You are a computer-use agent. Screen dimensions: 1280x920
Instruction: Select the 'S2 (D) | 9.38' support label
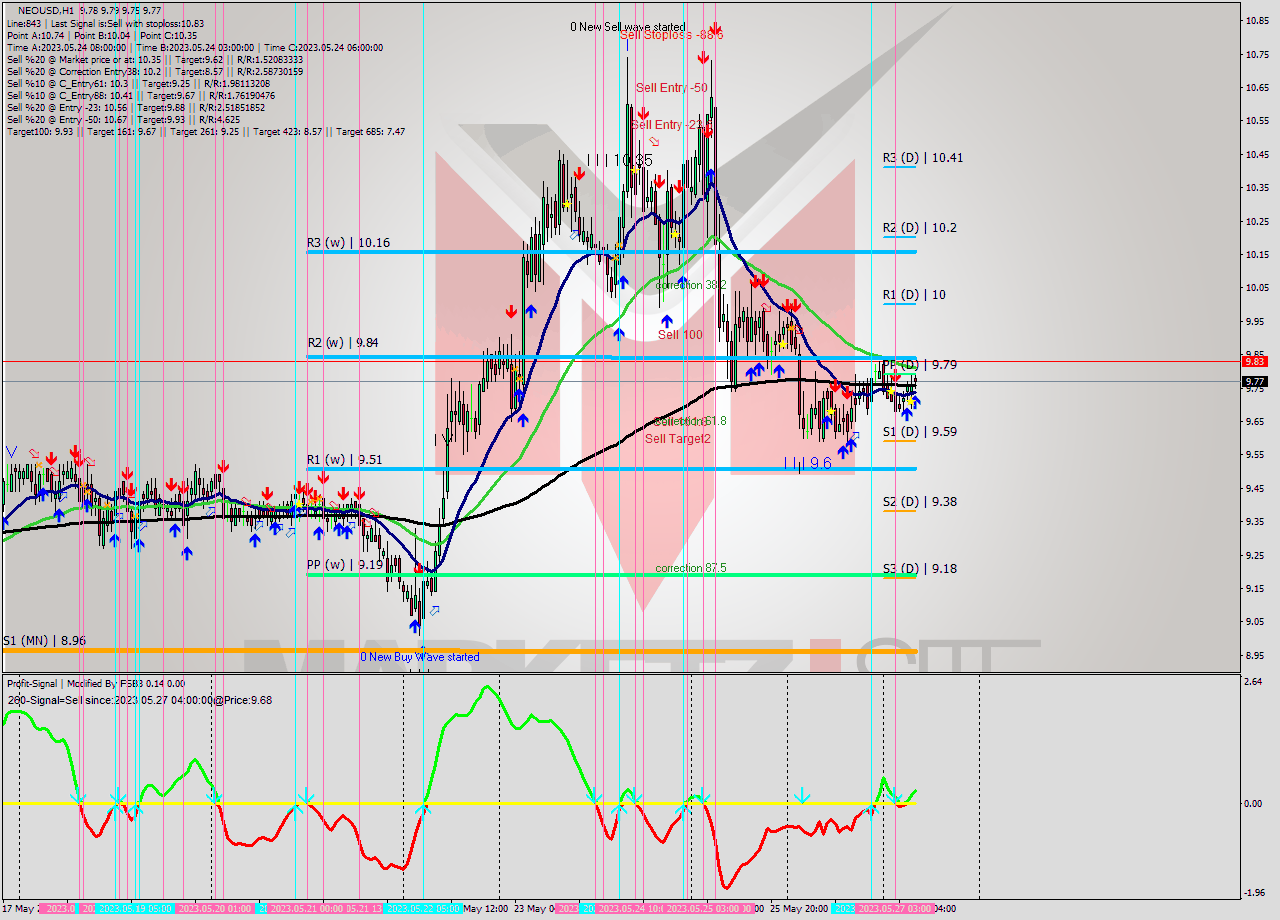point(919,502)
